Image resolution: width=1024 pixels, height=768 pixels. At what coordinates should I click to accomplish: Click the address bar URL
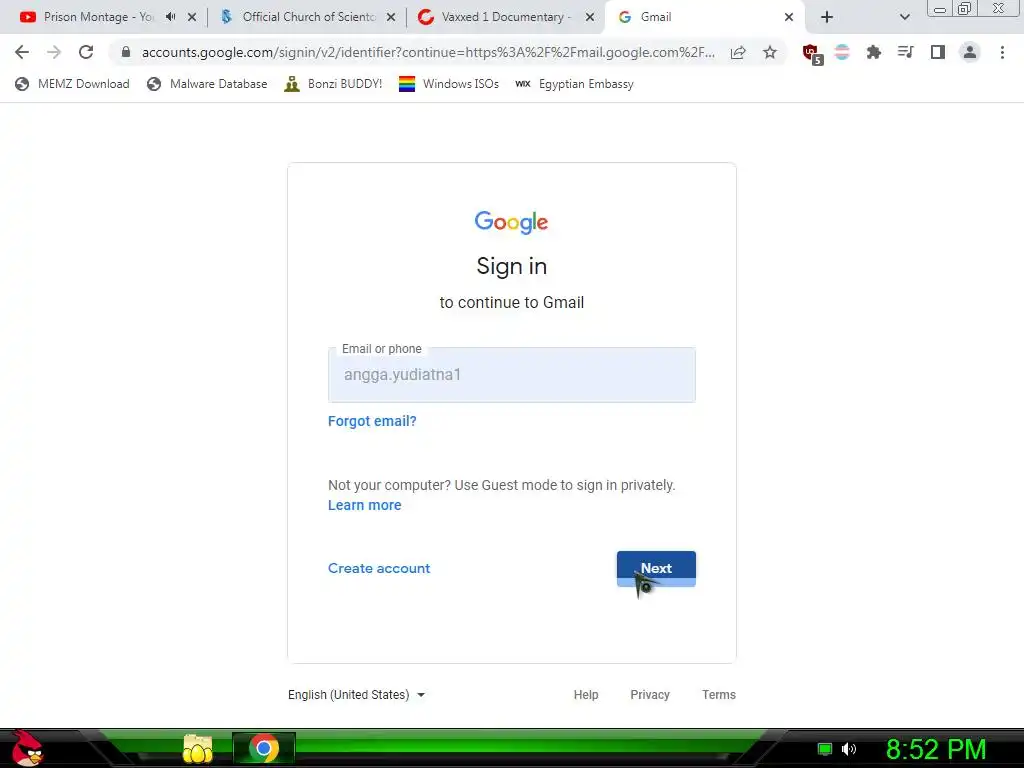coord(428,52)
